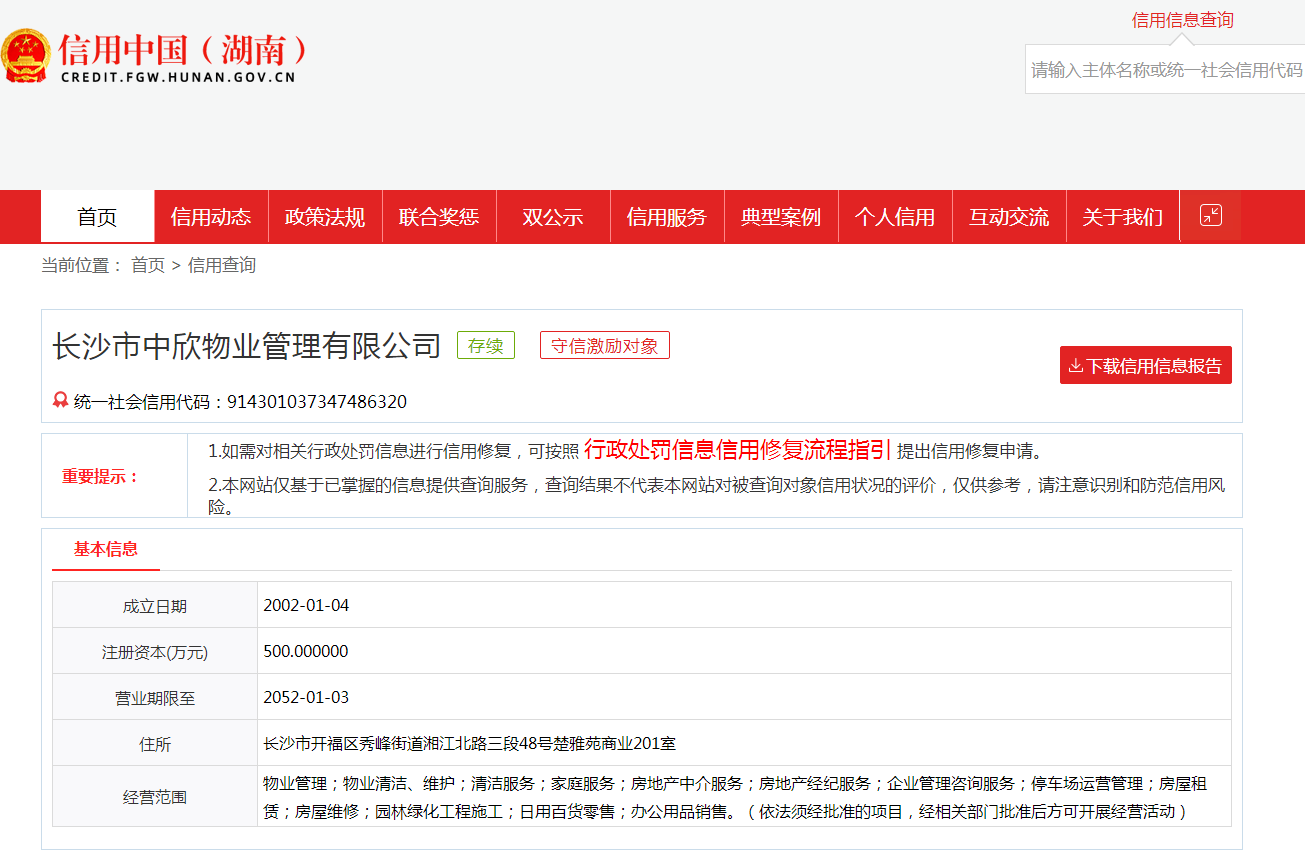Screen dimensions: 1305x855
Task: Switch to the 基本信息 tab
Action: (x=106, y=549)
